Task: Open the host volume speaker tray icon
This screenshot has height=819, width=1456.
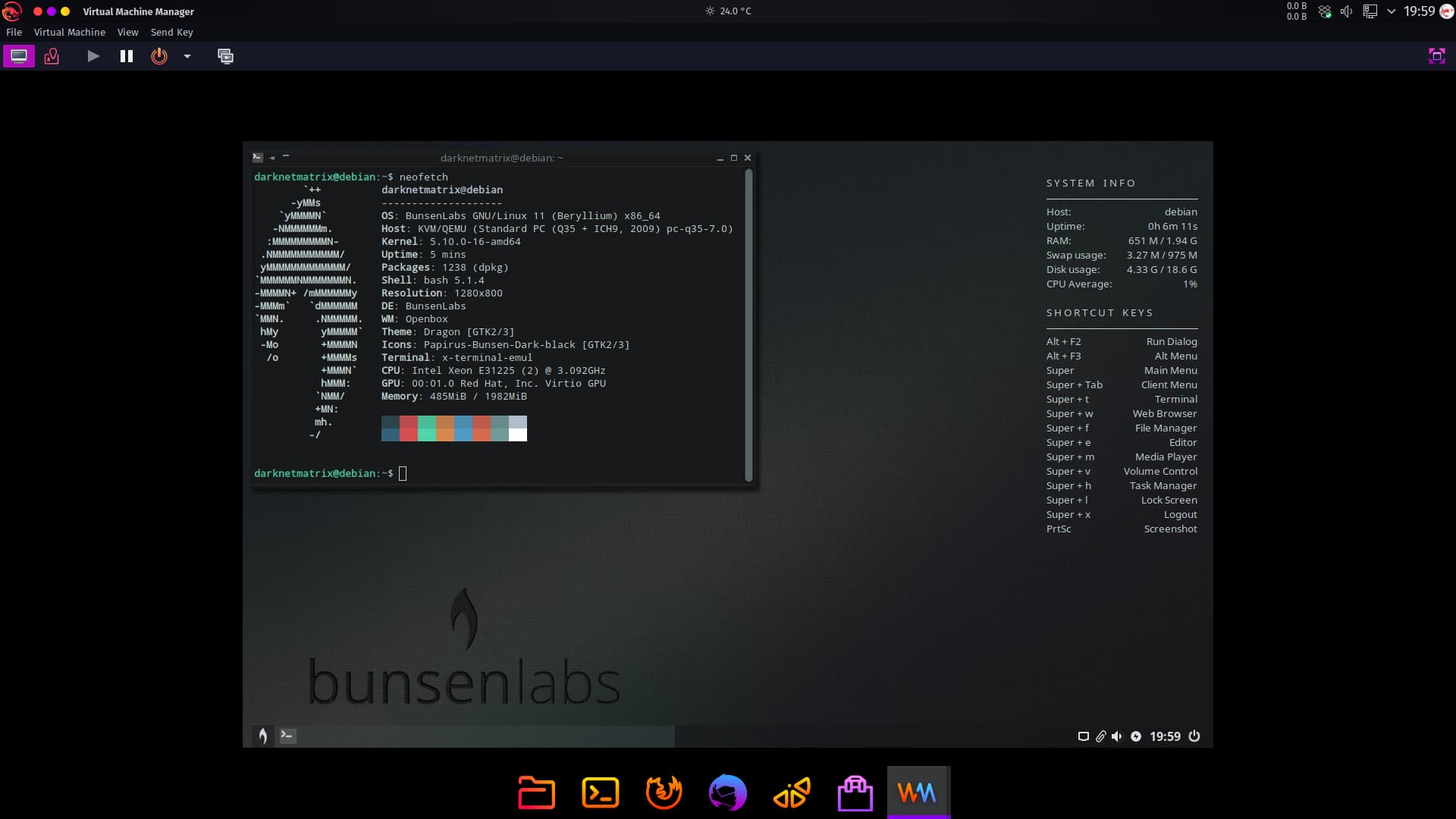Action: [1347, 11]
